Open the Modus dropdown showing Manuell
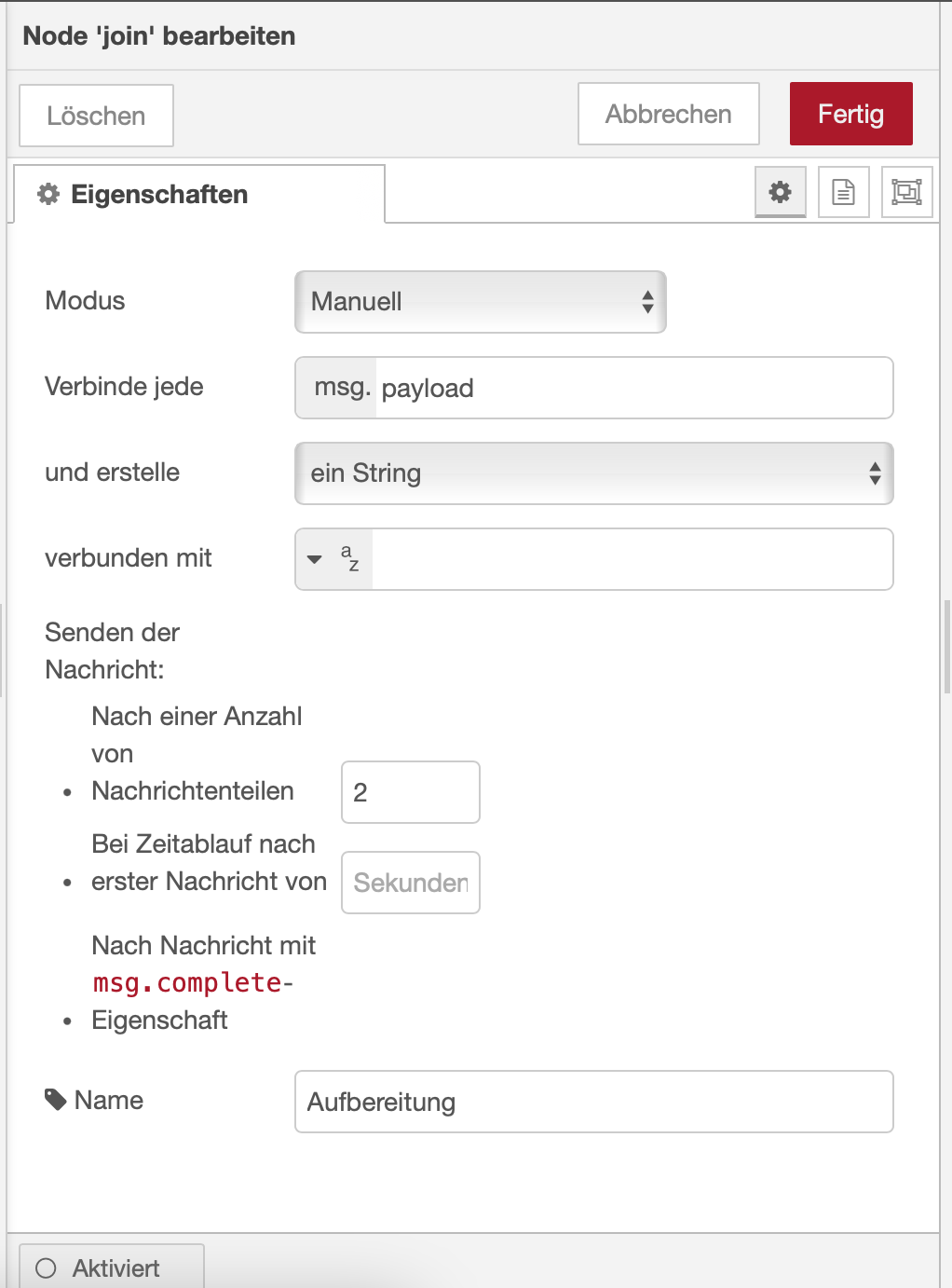 pyautogui.click(x=480, y=302)
